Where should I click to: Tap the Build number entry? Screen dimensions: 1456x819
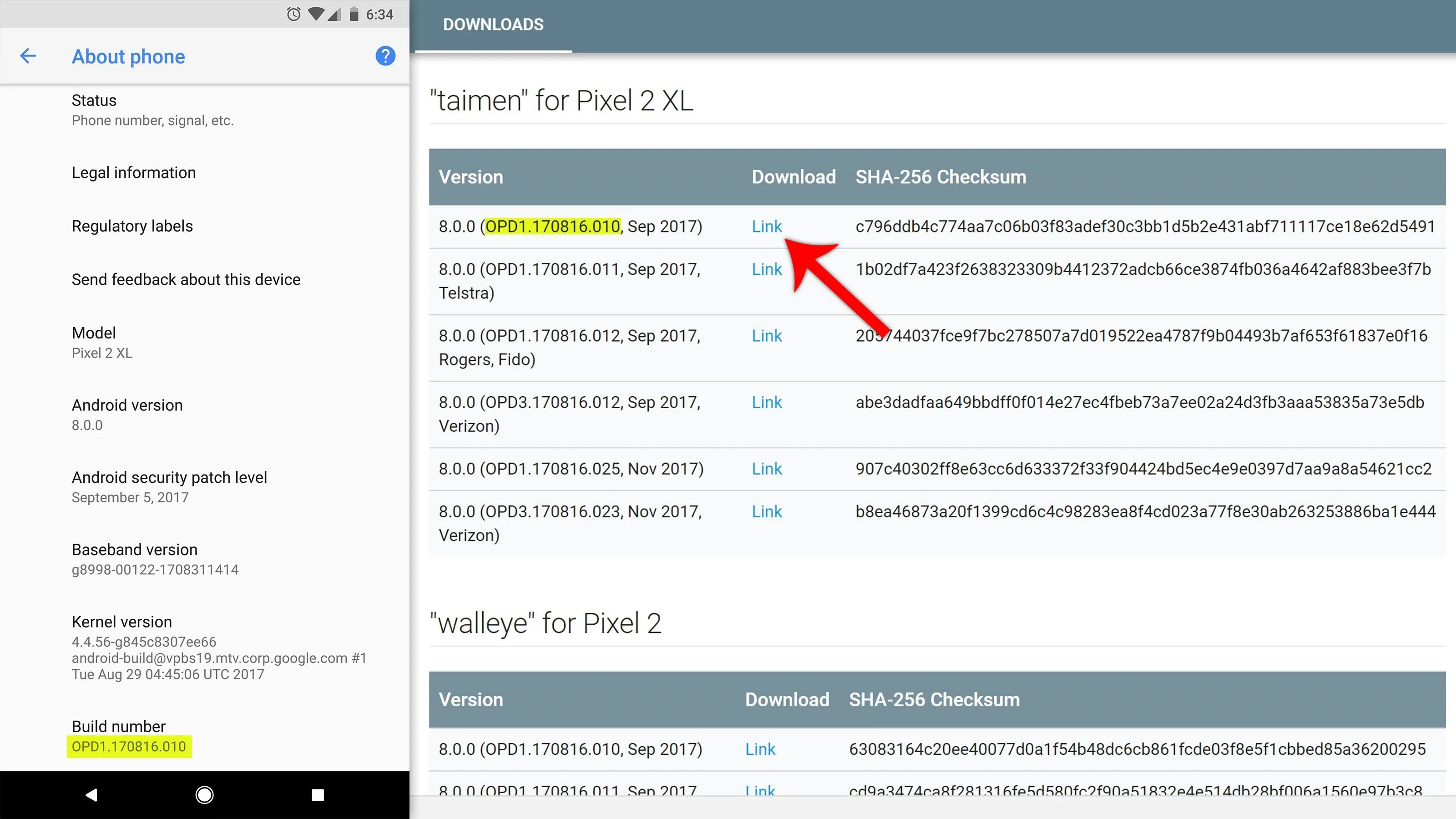205,737
